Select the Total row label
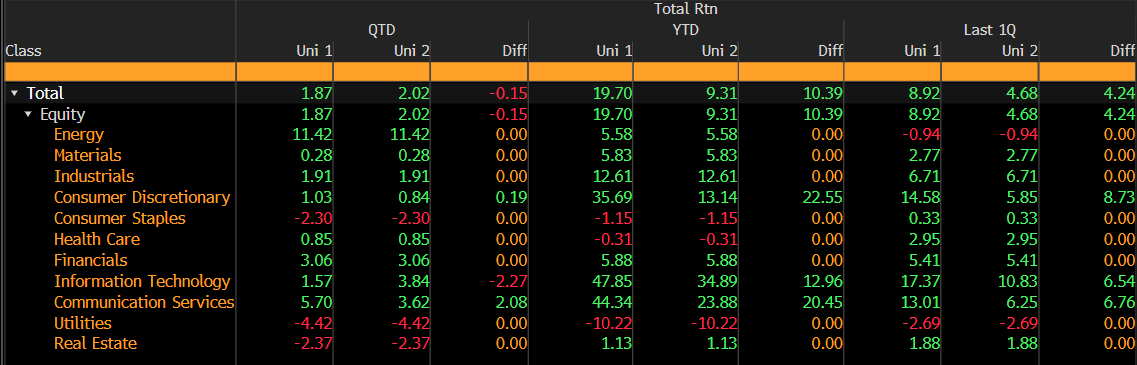The width and height of the screenshot is (1137, 365). click(45, 94)
